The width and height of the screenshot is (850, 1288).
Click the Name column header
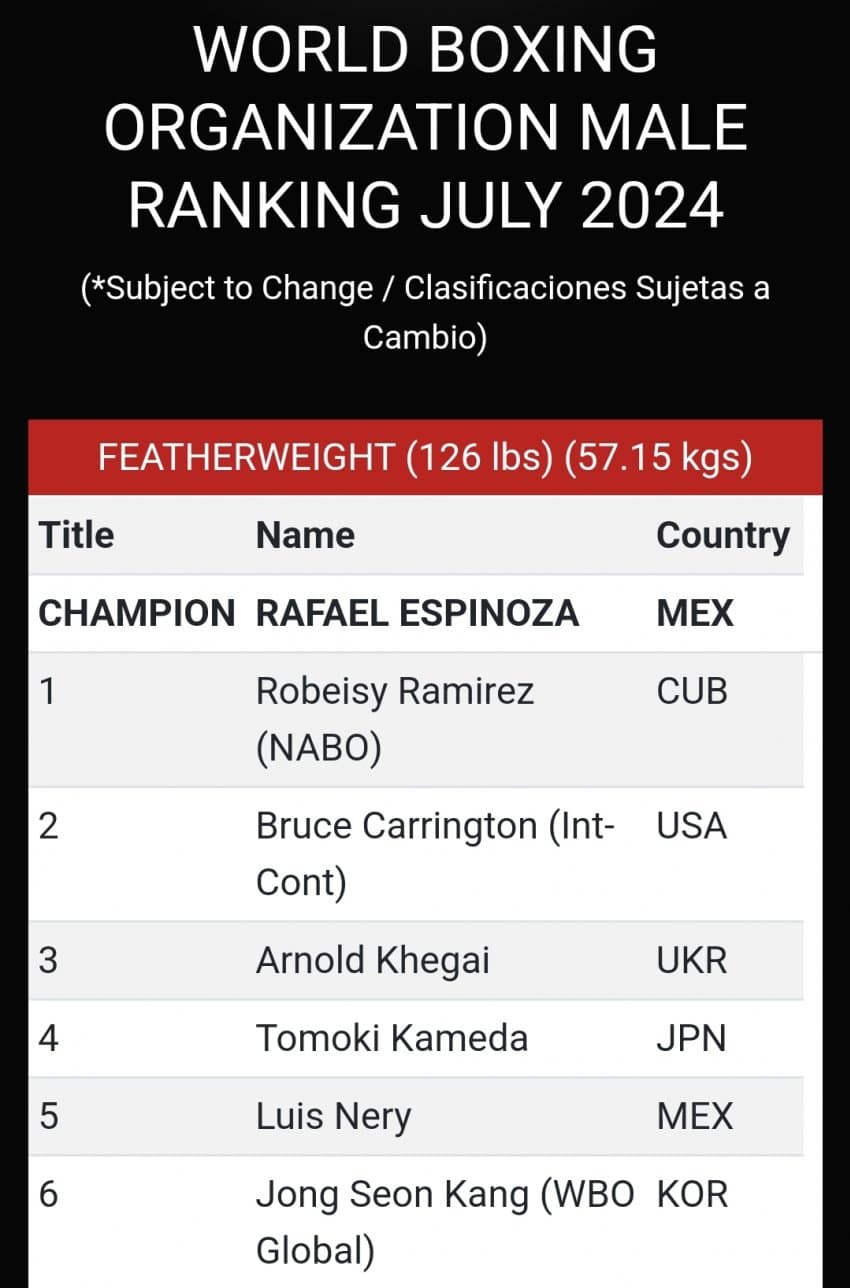305,535
